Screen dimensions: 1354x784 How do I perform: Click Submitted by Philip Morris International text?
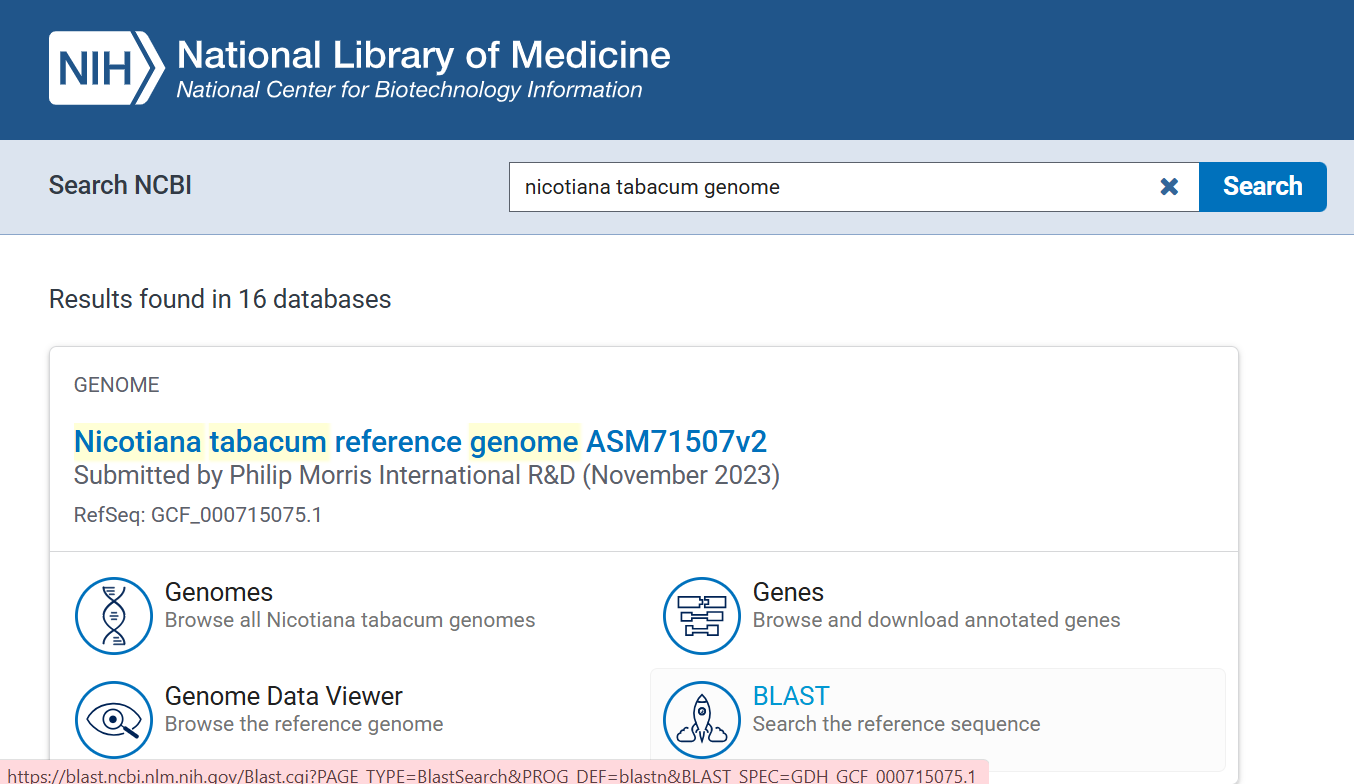pos(427,475)
